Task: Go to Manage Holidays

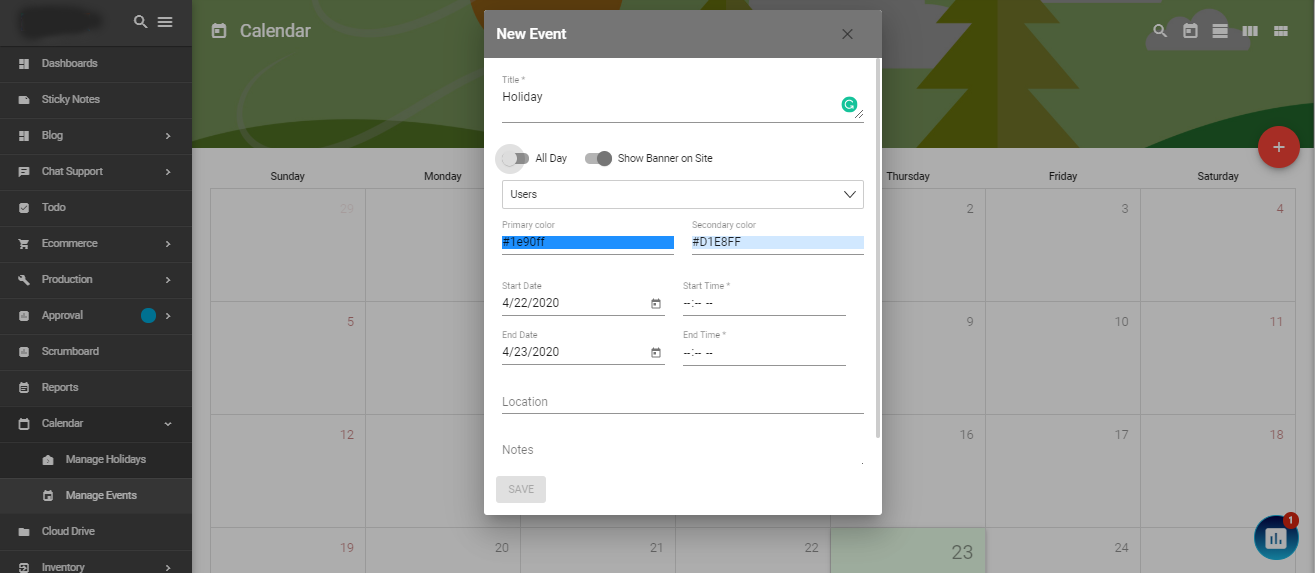Action: [x=96, y=460]
